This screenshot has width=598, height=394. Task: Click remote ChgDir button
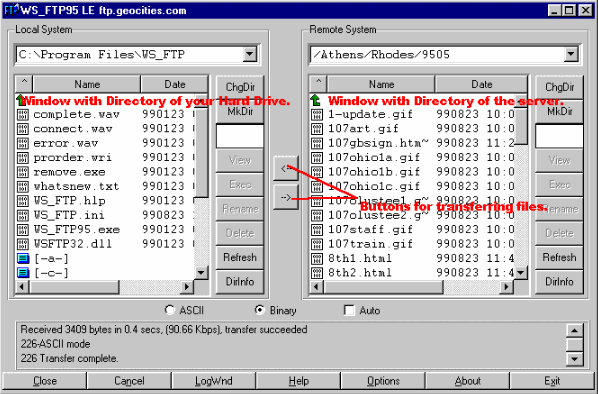(x=559, y=87)
